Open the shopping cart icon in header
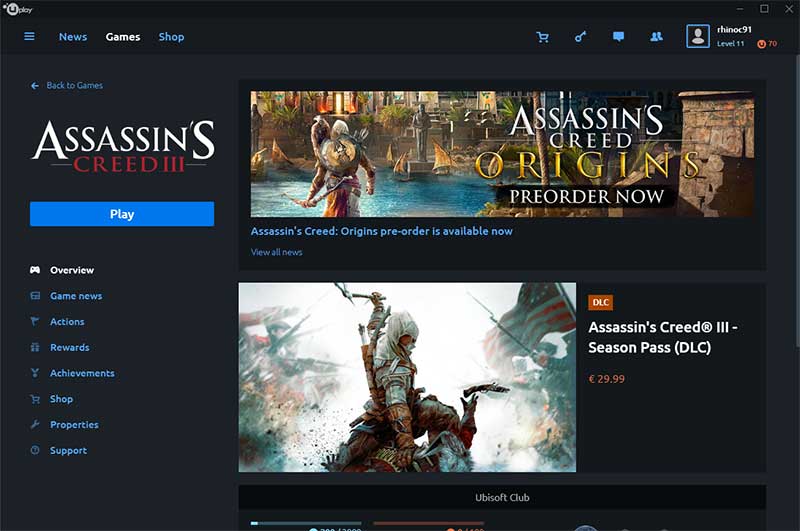This screenshot has width=800, height=531. (542, 37)
